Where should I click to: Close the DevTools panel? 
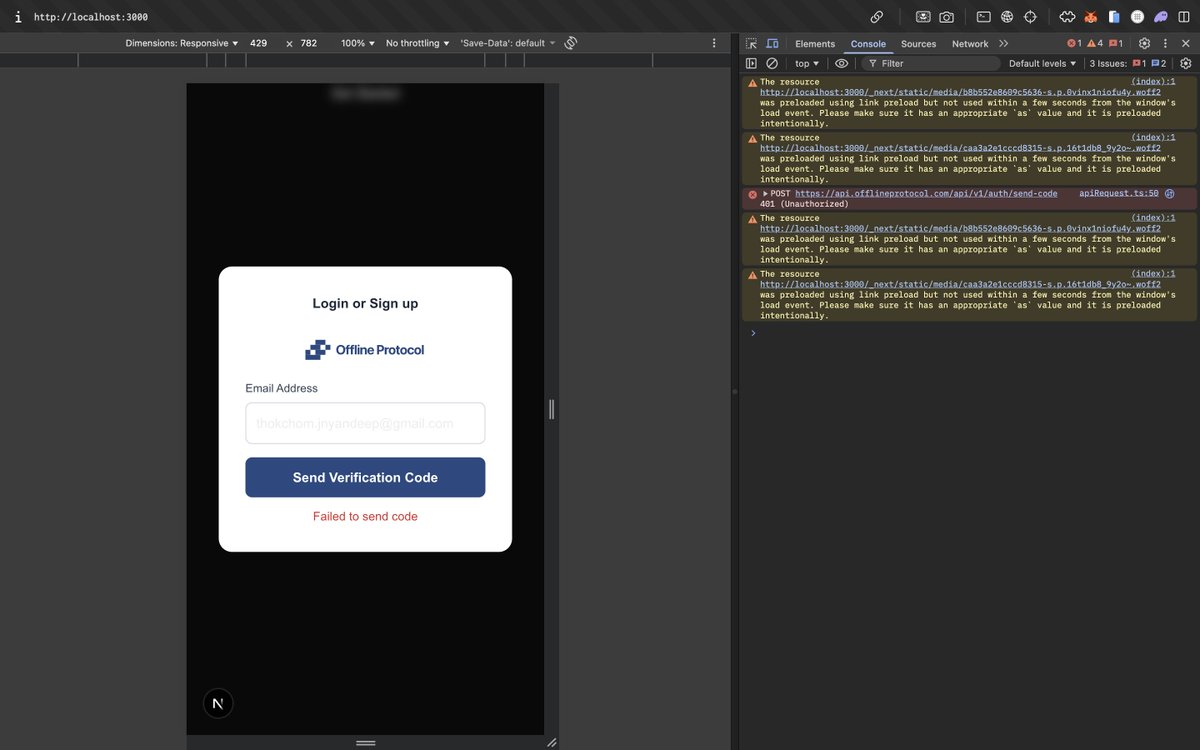[x=1185, y=44]
